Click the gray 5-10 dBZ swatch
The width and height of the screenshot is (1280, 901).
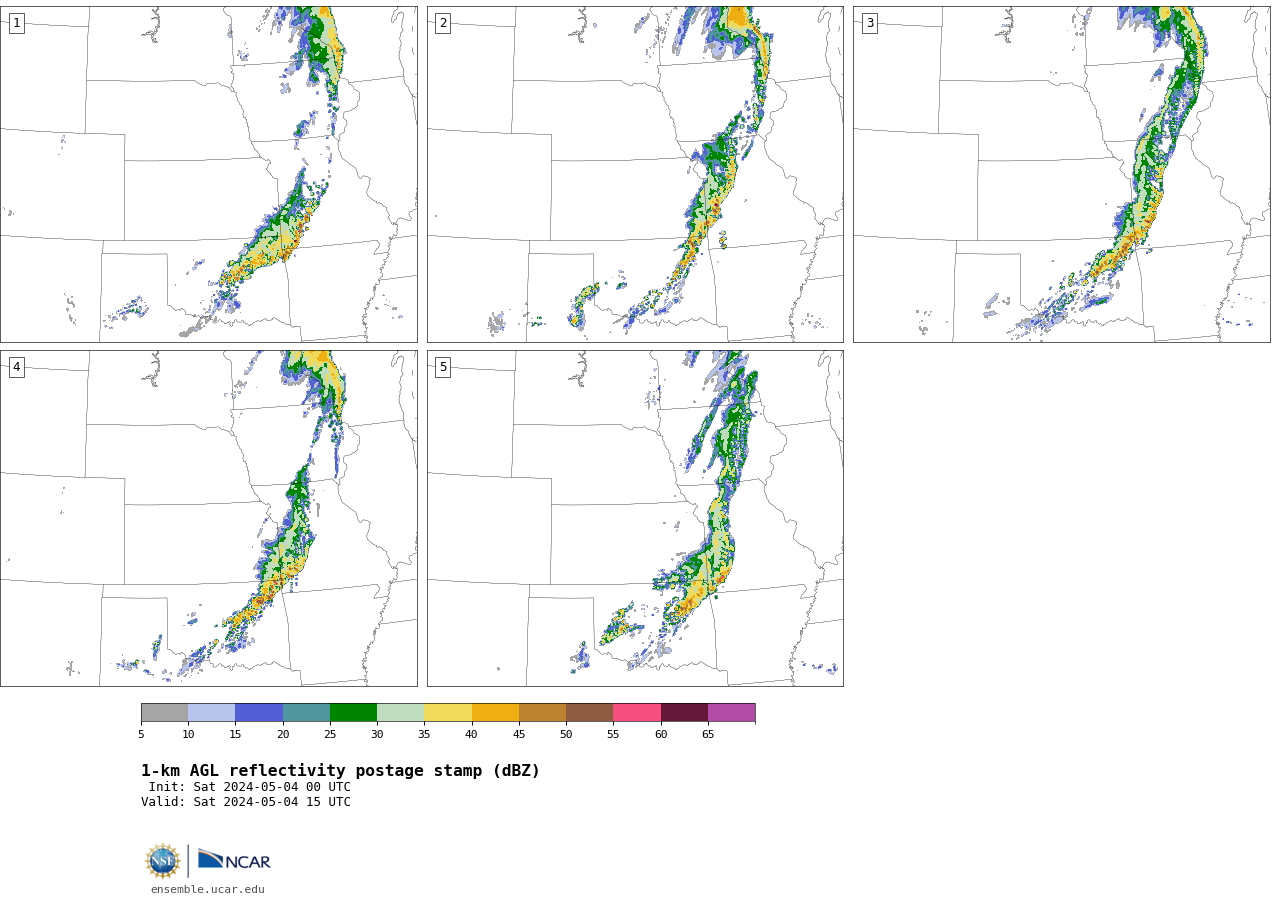(164, 712)
